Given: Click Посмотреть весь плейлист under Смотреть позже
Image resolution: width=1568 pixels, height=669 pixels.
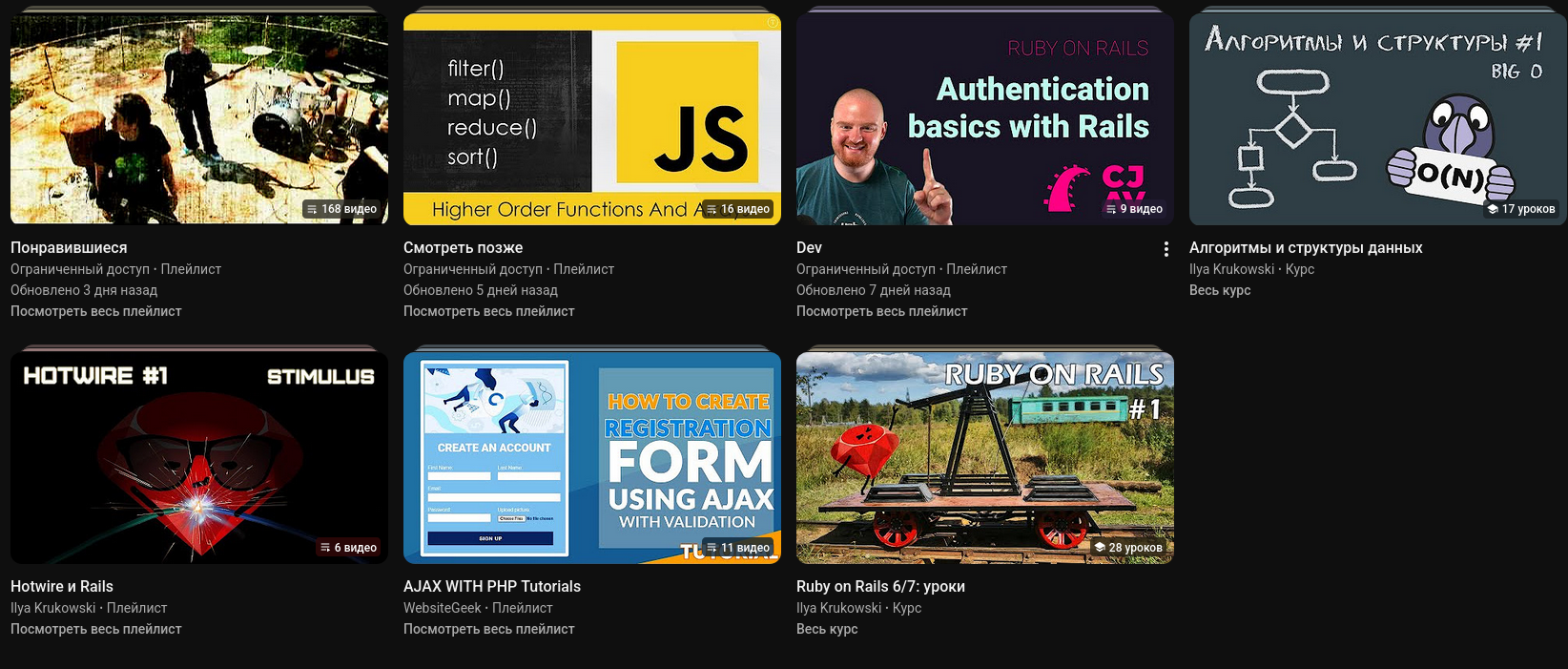Looking at the screenshot, I should pos(488,311).
